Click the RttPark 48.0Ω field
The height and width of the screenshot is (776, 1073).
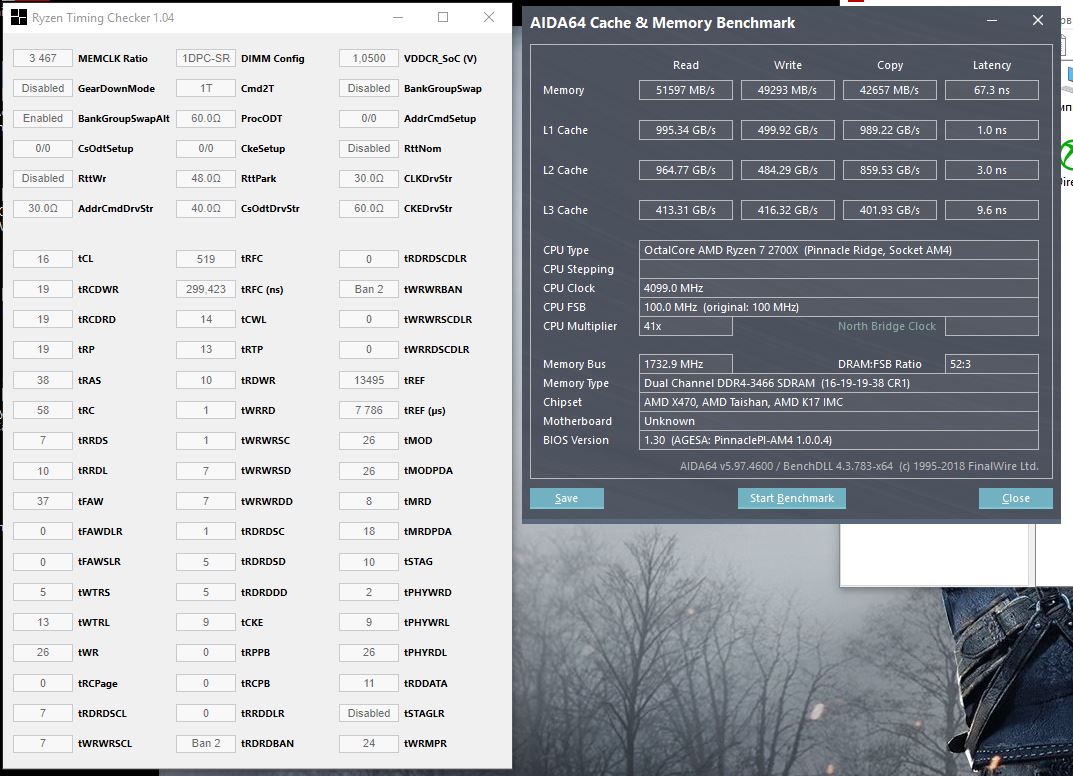coord(206,178)
